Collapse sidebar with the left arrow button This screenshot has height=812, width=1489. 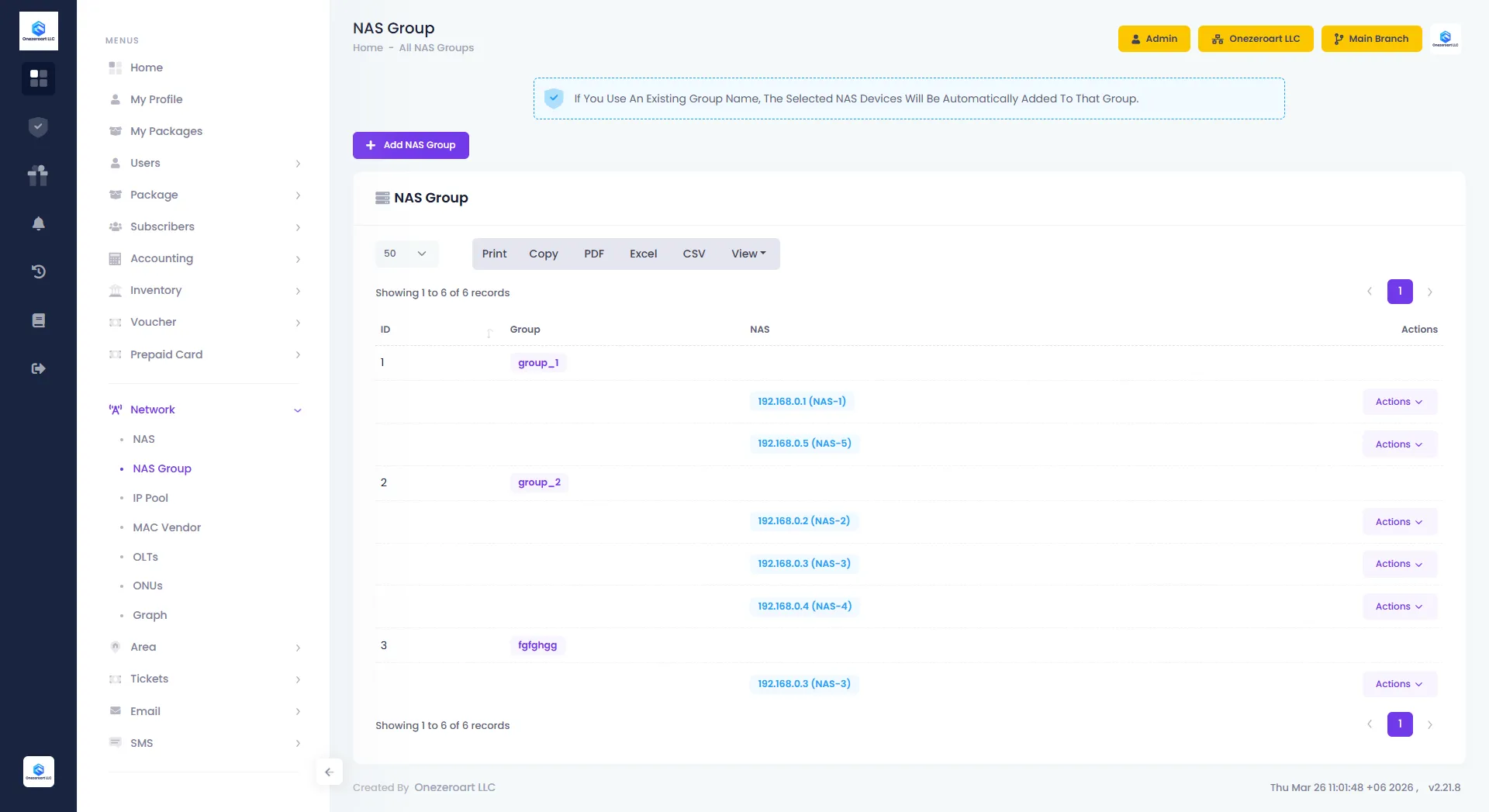coord(329,772)
